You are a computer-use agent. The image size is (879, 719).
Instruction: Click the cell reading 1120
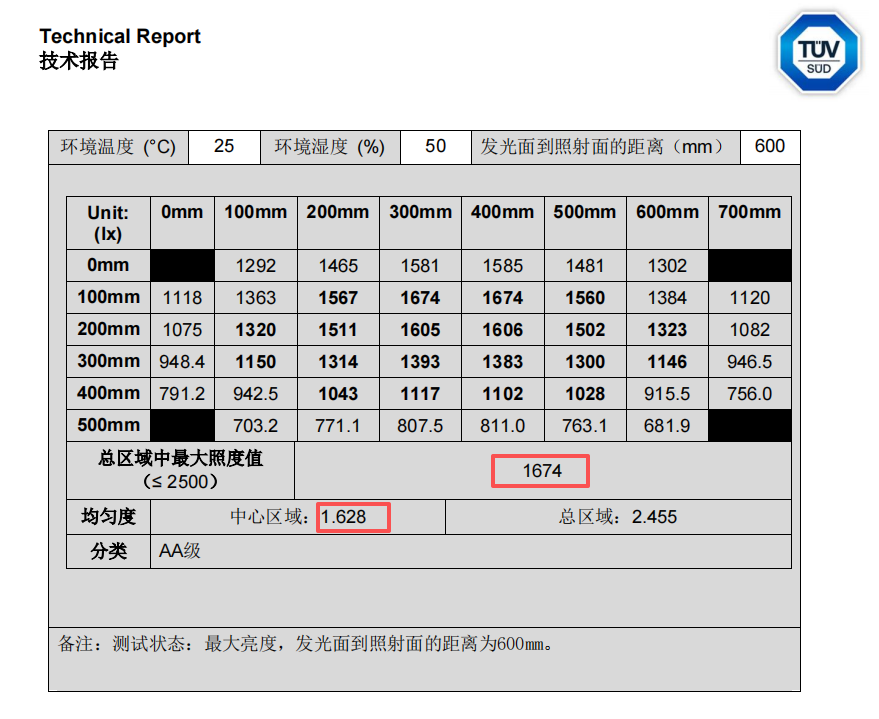[x=750, y=298]
